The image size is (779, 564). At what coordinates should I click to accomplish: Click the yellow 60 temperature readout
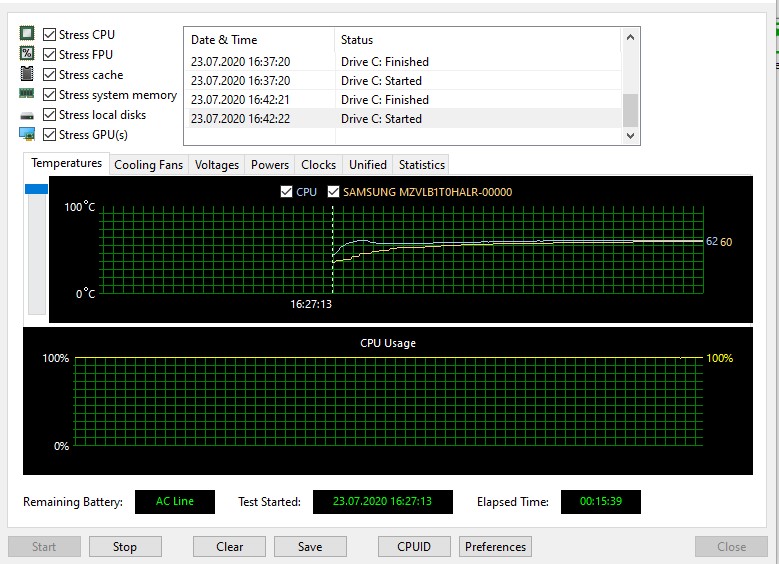[x=726, y=242]
